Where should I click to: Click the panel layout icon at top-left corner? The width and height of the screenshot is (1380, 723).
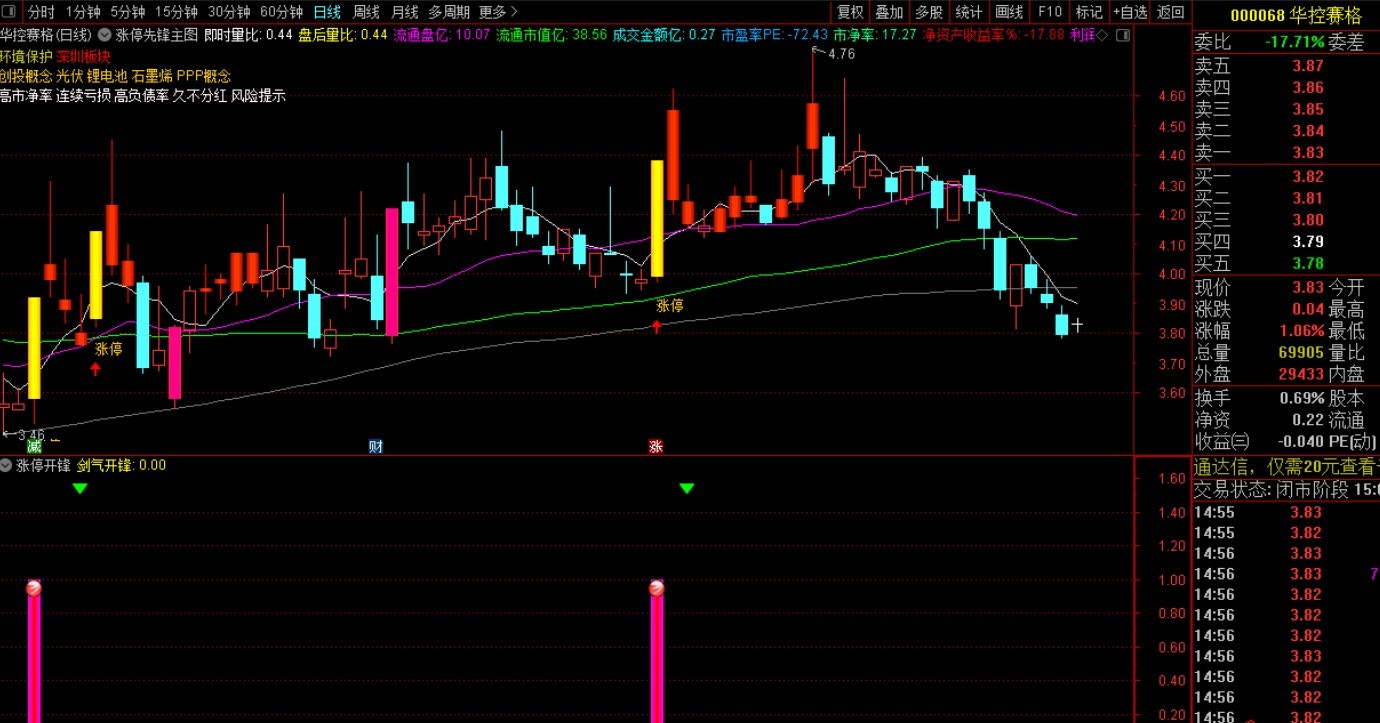[10, 12]
